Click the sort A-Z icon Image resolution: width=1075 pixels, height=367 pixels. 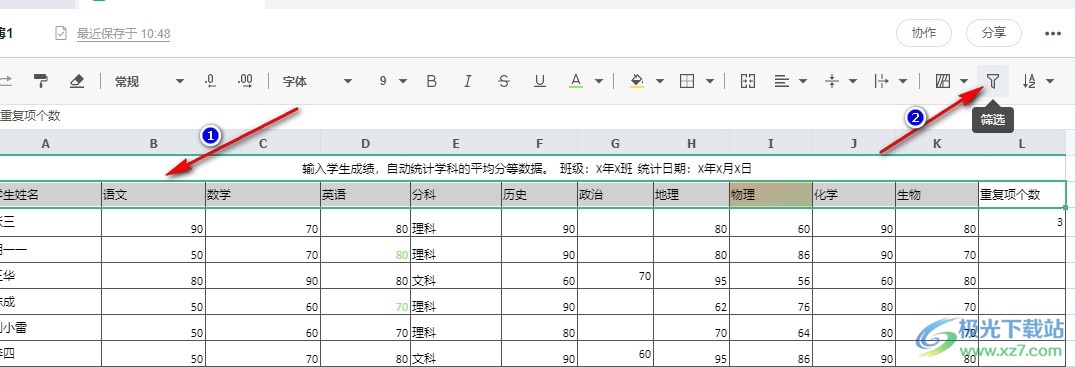pyautogui.click(x=1028, y=82)
